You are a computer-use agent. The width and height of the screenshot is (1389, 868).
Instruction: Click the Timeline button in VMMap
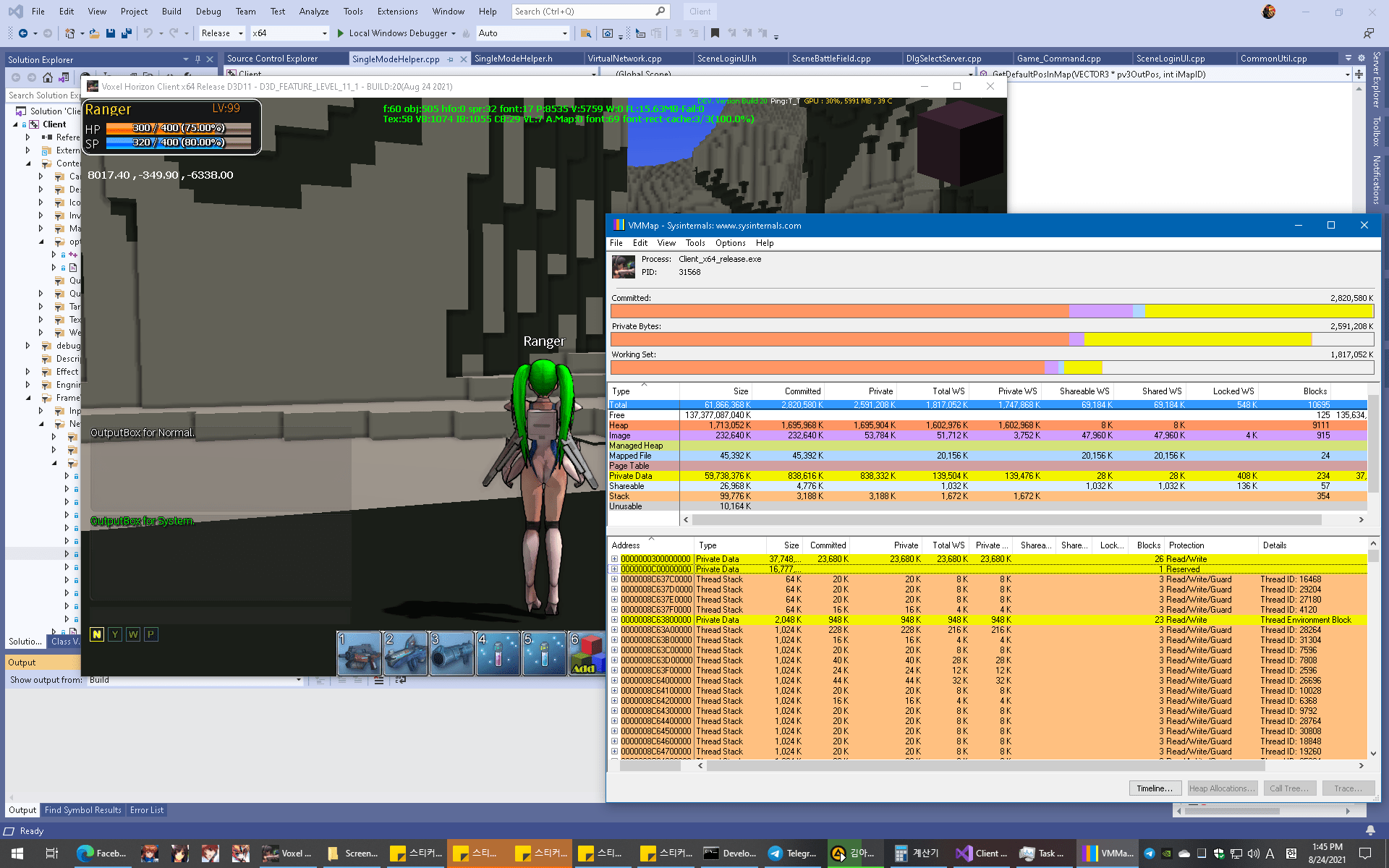1154,788
